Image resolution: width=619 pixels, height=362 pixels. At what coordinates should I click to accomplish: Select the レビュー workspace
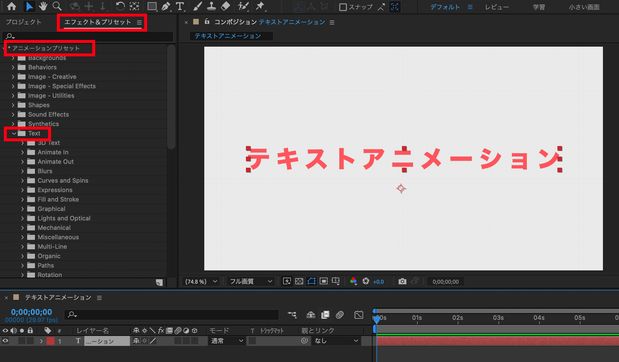point(497,7)
